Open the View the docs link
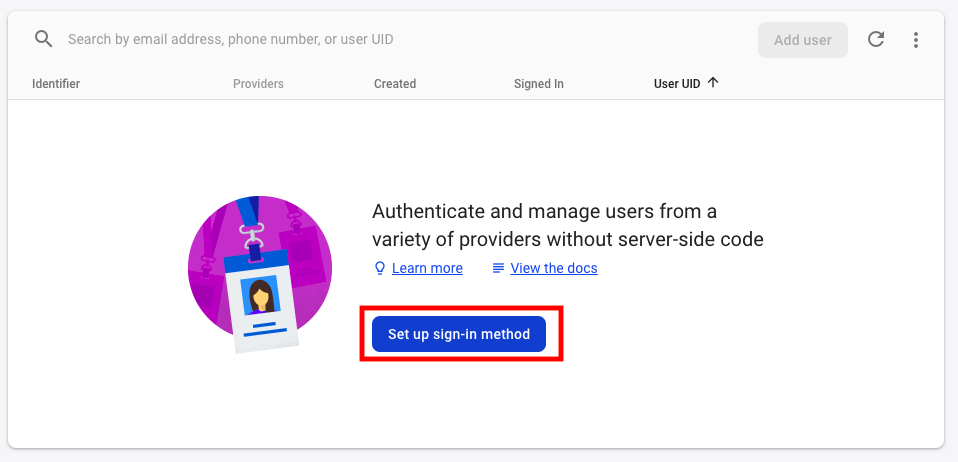This screenshot has height=462, width=958. click(x=554, y=268)
